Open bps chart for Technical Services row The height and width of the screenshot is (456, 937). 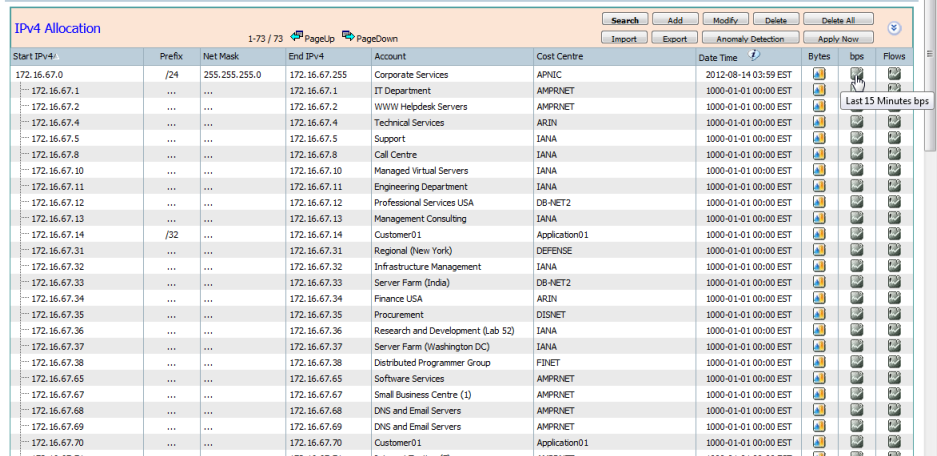pyautogui.click(x=856, y=122)
